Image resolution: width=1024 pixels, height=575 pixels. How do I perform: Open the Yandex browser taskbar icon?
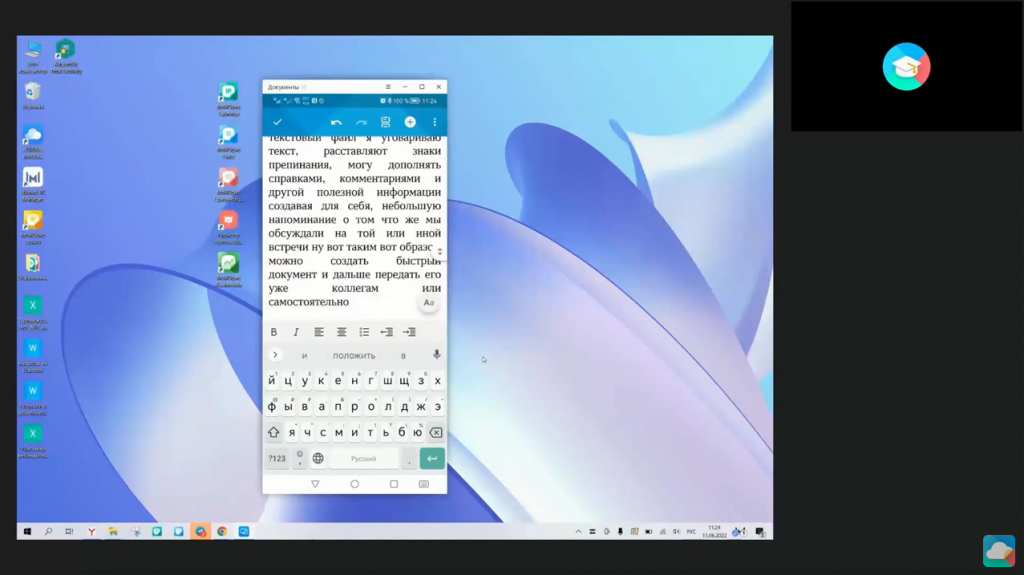(x=91, y=532)
